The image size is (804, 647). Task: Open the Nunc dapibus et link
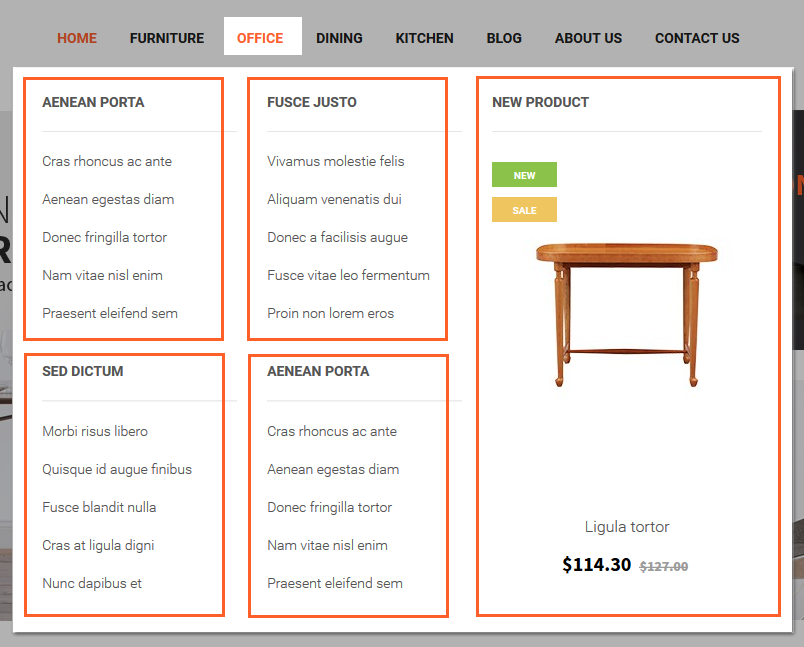pyautogui.click(x=92, y=583)
